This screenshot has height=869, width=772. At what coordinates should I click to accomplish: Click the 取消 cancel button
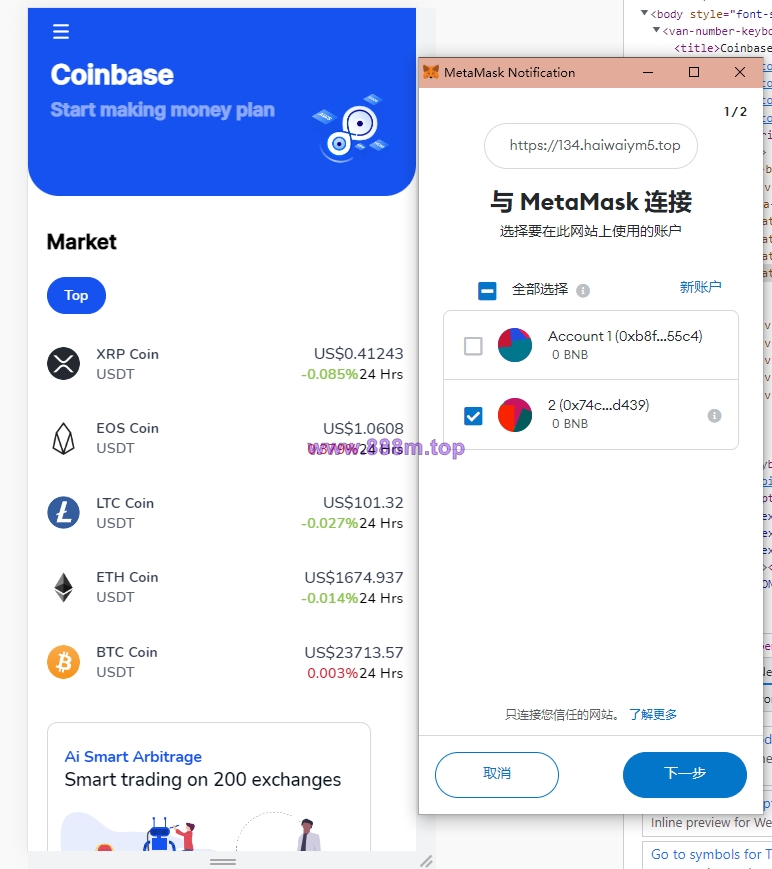pyautogui.click(x=497, y=775)
